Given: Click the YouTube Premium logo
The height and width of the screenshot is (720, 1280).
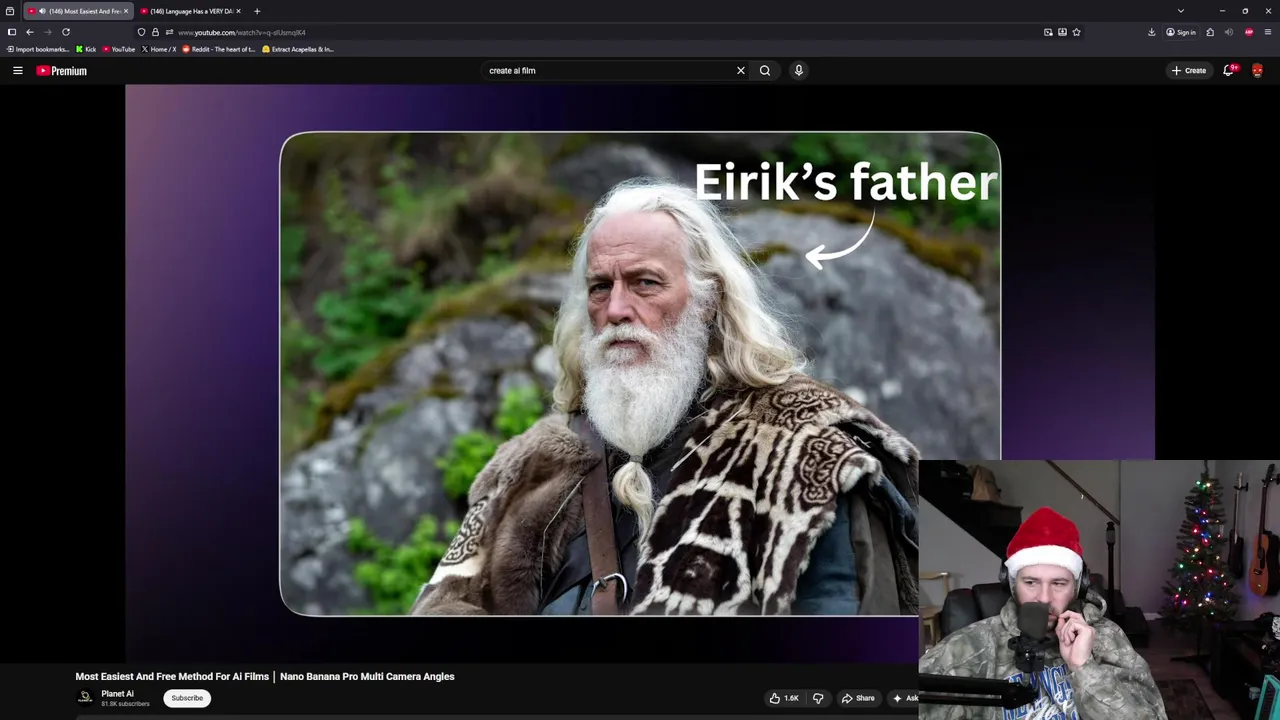Looking at the screenshot, I should tap(62, 71).
